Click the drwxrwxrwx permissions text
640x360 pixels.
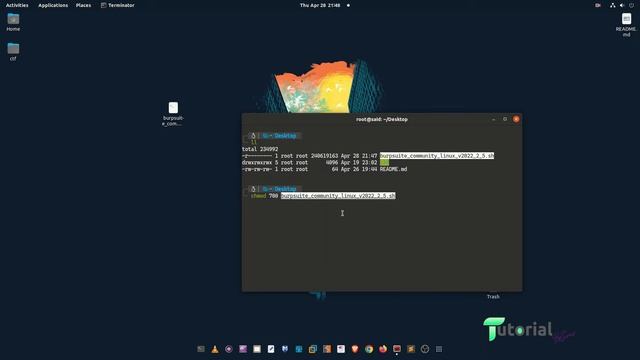[257, 162]
